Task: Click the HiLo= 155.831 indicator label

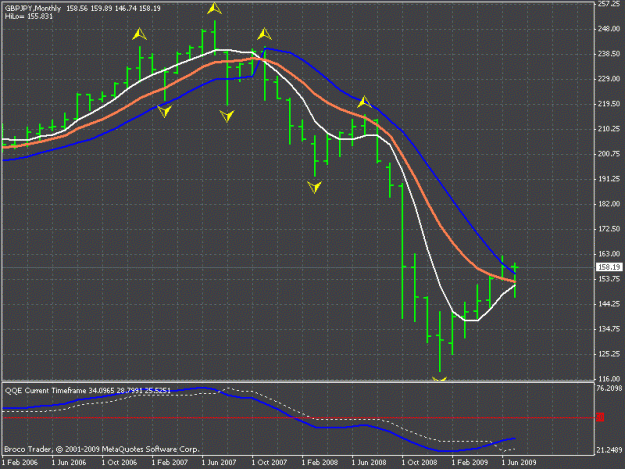Action: click(29, 16)
